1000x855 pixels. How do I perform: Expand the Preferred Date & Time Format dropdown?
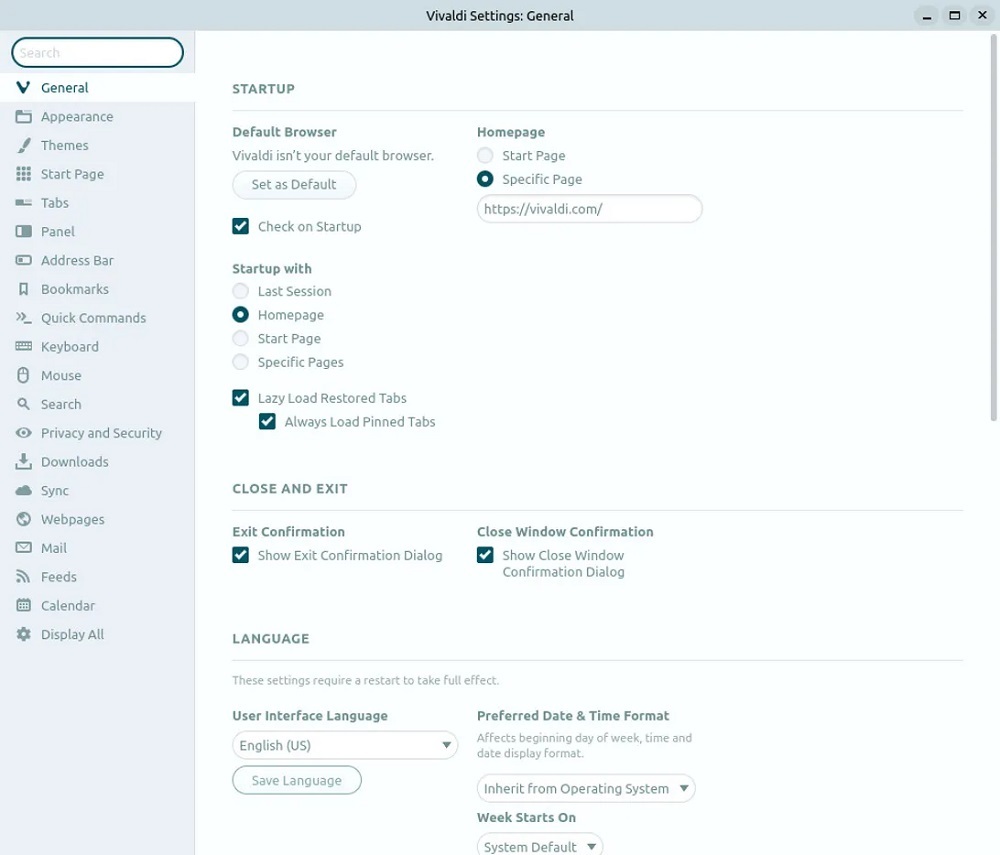[x=585, y=789]
